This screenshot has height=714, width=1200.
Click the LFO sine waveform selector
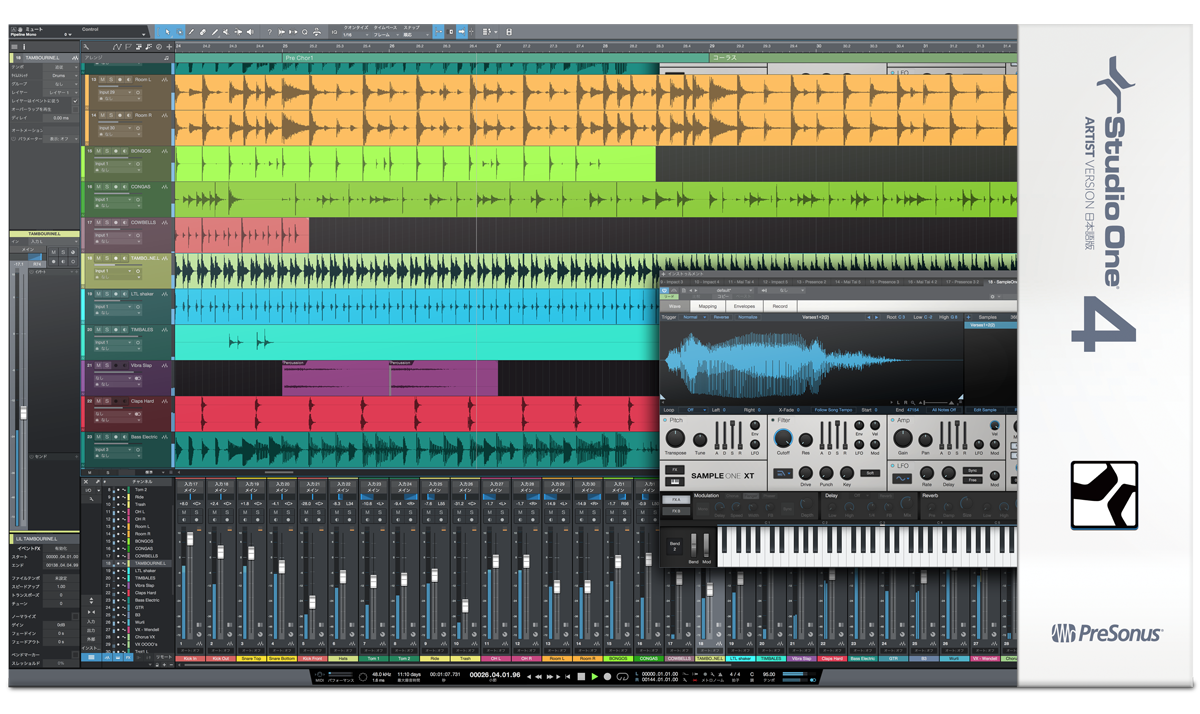tap(902, 479)
